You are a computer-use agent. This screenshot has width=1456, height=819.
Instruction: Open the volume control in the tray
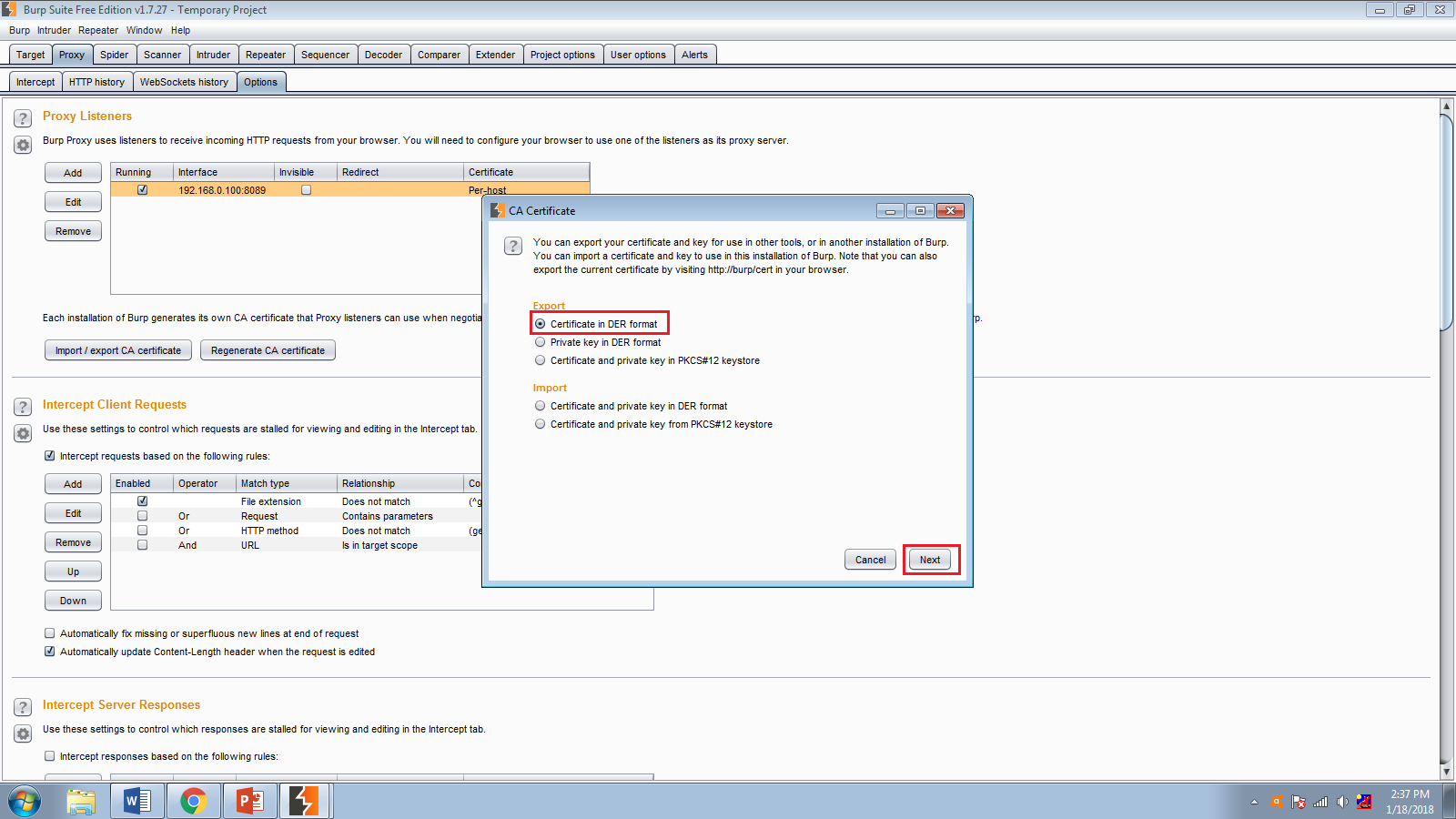(x=1342, y=802)
